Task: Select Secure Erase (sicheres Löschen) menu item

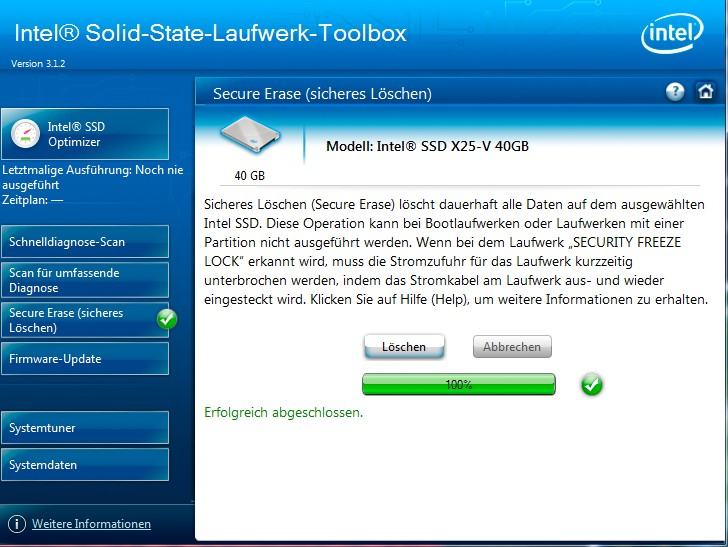Action: 85,320
